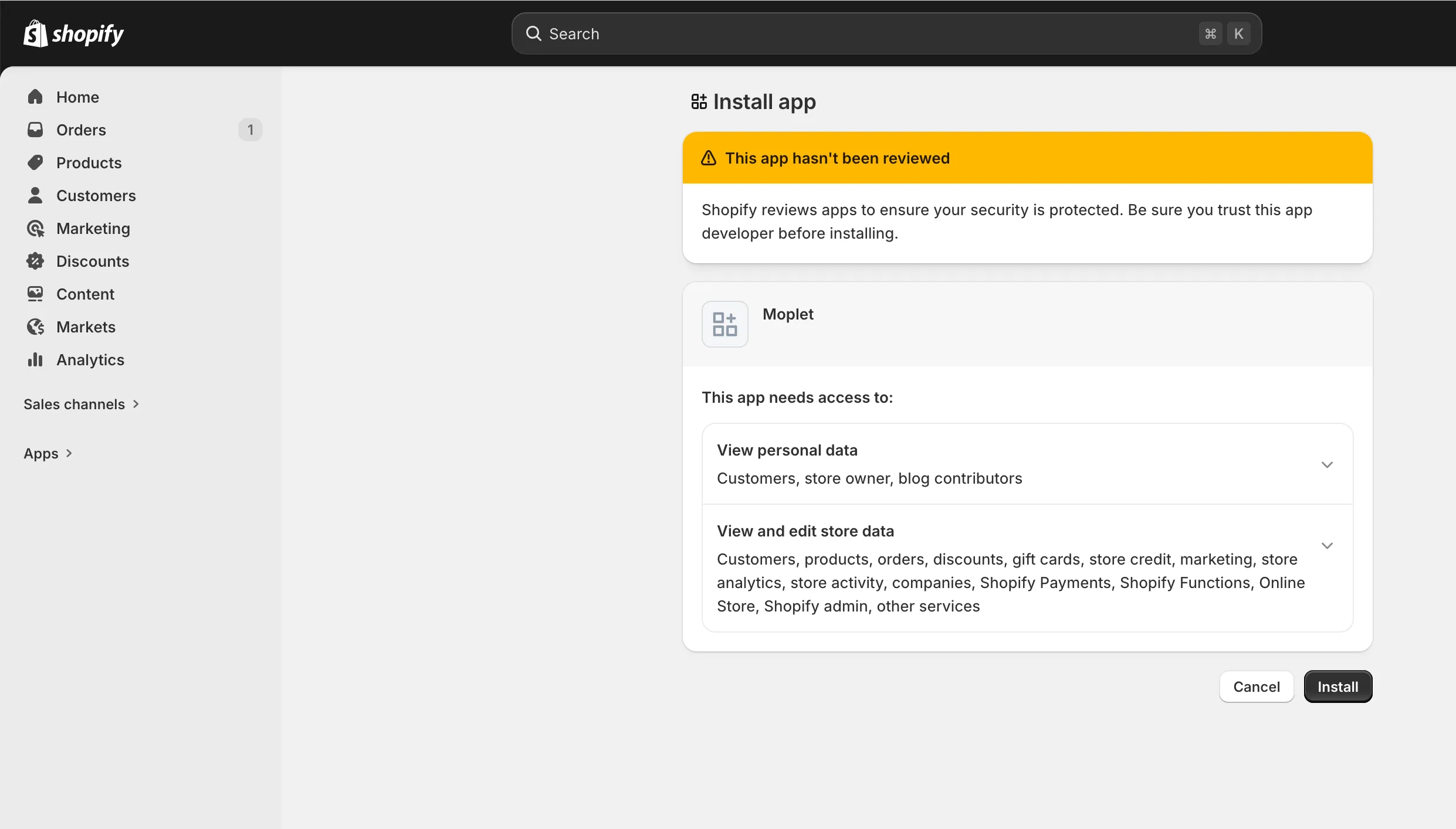Screen dimensions: 1456x829
Task: Click the Home house icon
Action: (x=35, y=97)
